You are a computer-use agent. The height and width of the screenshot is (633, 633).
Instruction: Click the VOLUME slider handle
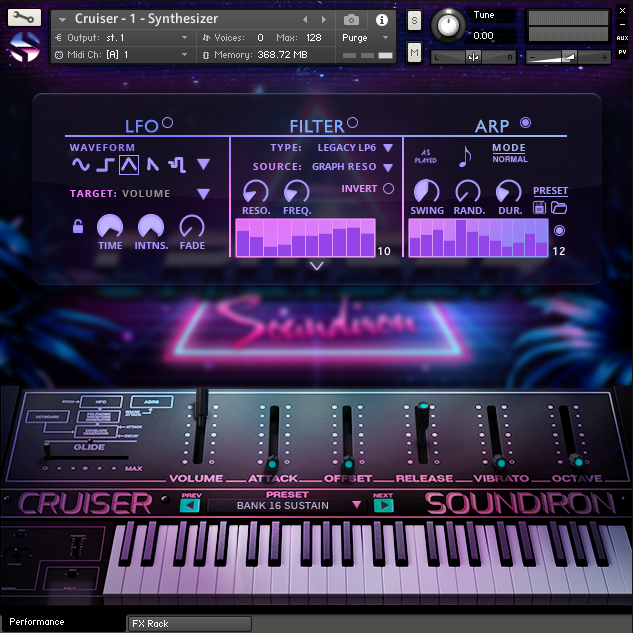(202, 405)
